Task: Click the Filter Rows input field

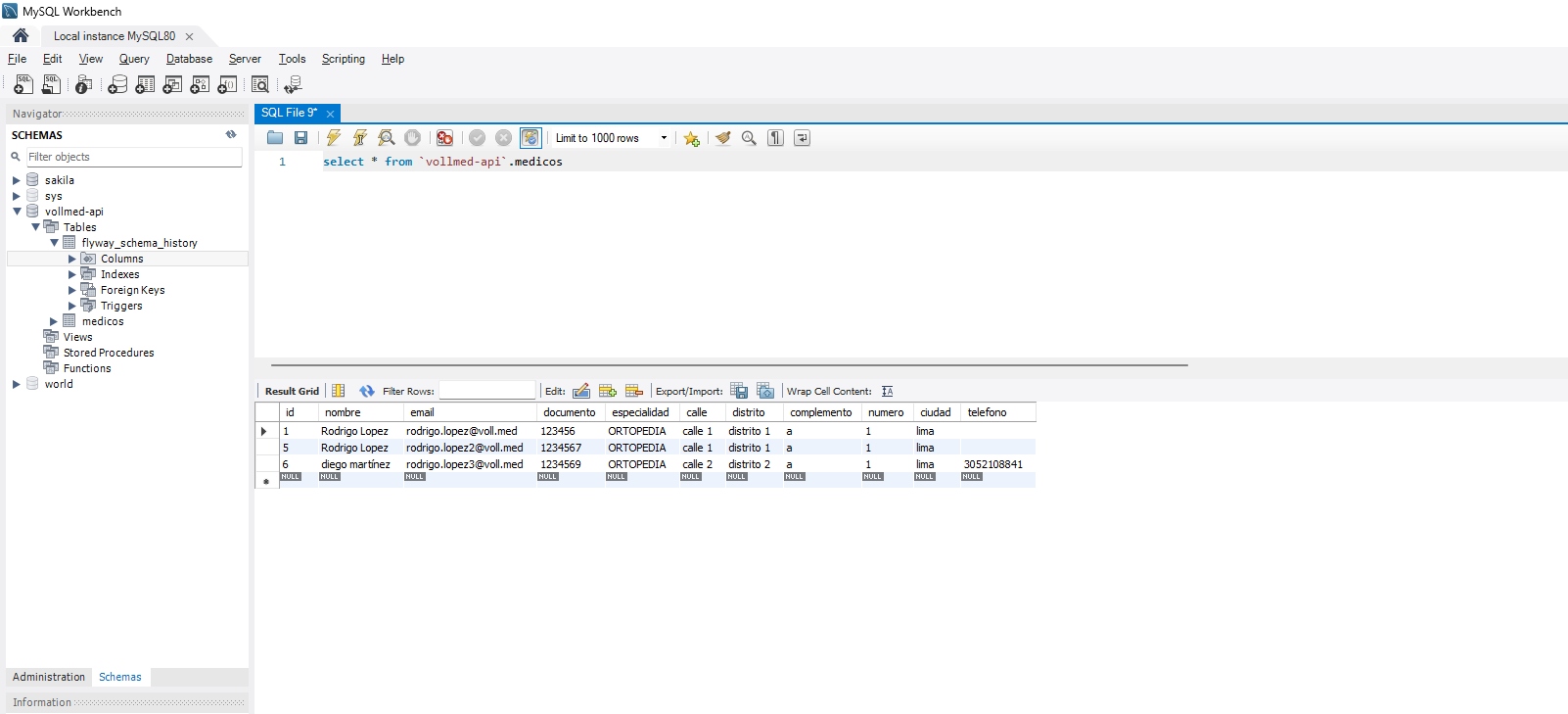Action: pyautogui.click(x=487, y=391)
